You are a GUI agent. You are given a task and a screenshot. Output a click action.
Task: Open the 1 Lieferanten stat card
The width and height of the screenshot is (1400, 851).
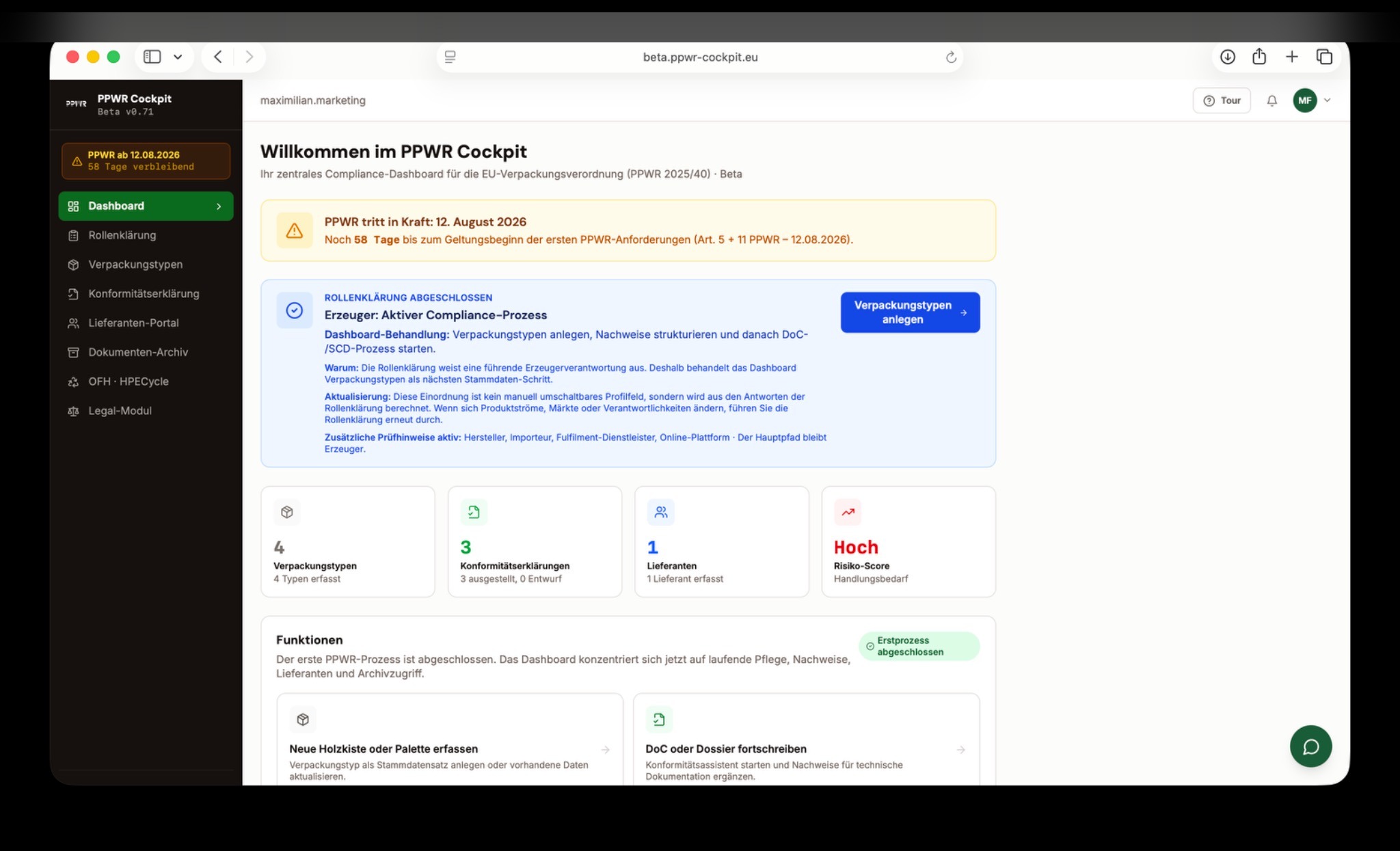[x=722, y=541]
